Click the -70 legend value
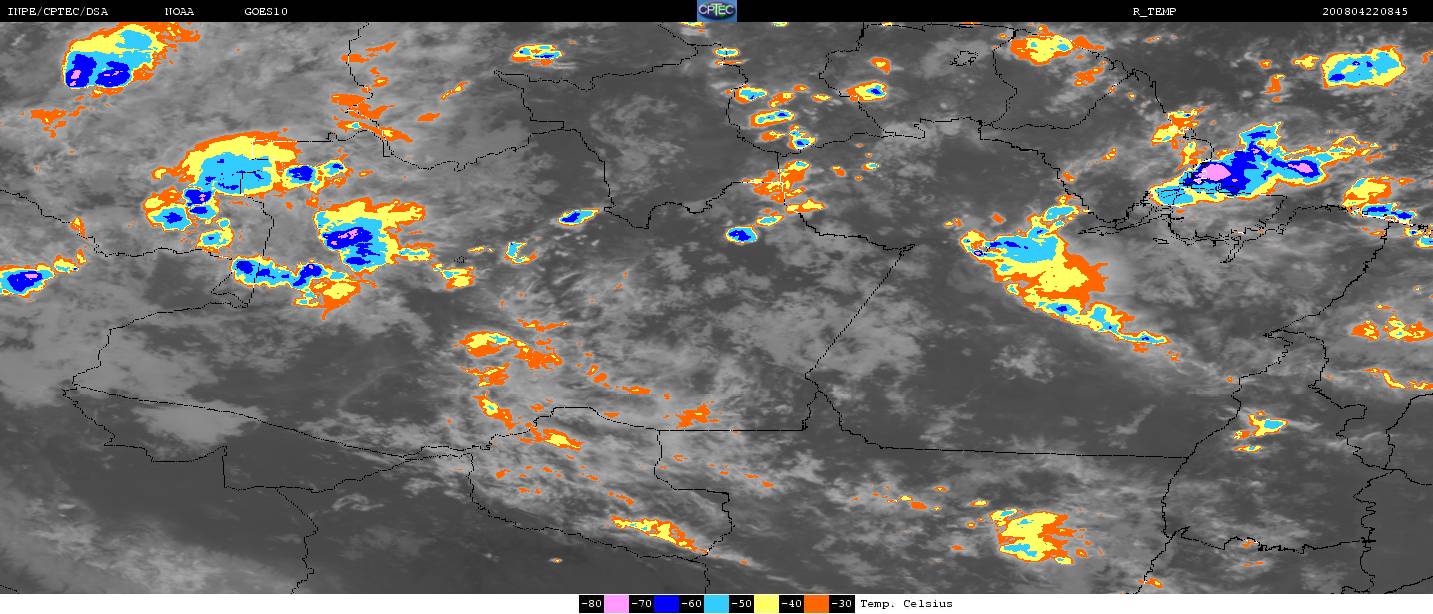 (x=641, y=604)
